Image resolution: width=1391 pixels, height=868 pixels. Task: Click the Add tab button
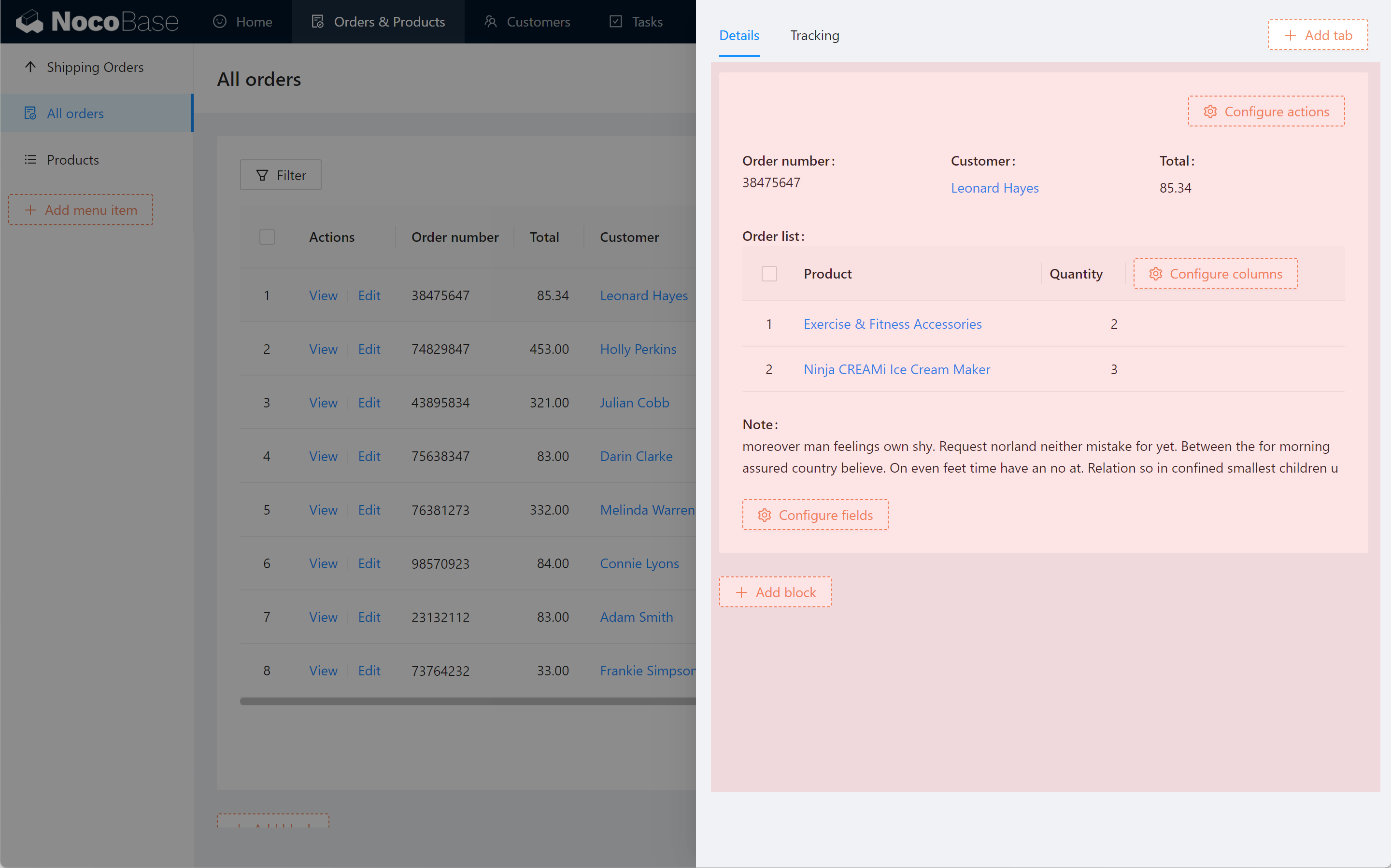pos(1318,36)
